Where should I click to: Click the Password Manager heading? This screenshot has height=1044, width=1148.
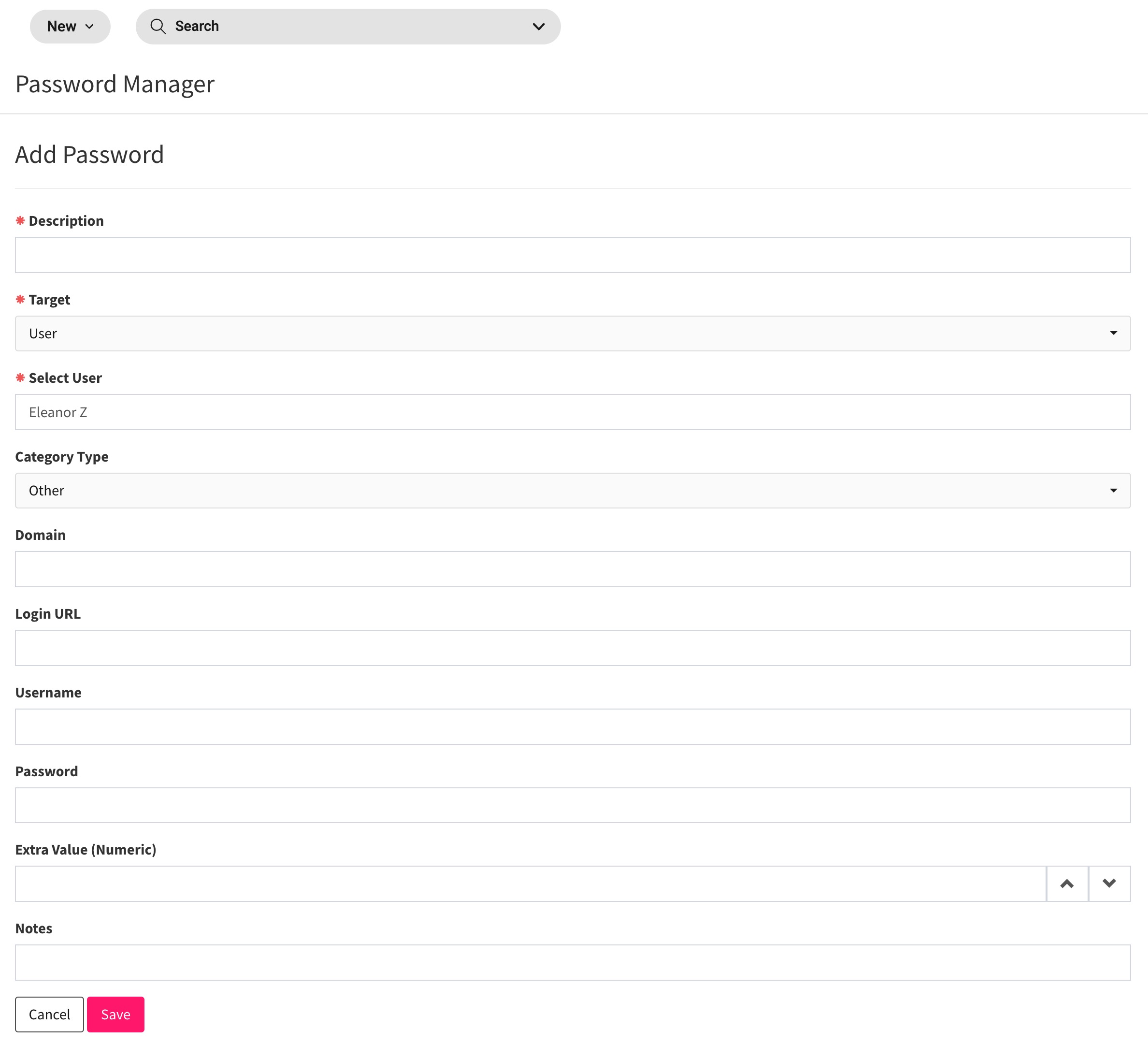[115, 84]
